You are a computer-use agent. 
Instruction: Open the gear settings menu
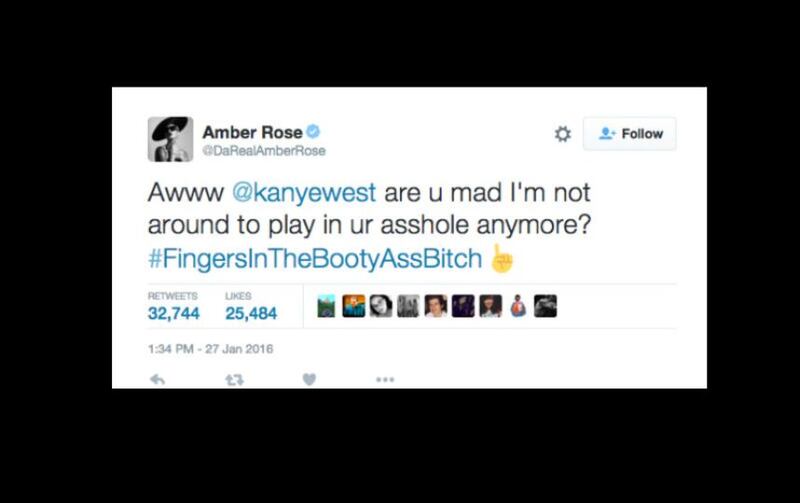563,134
